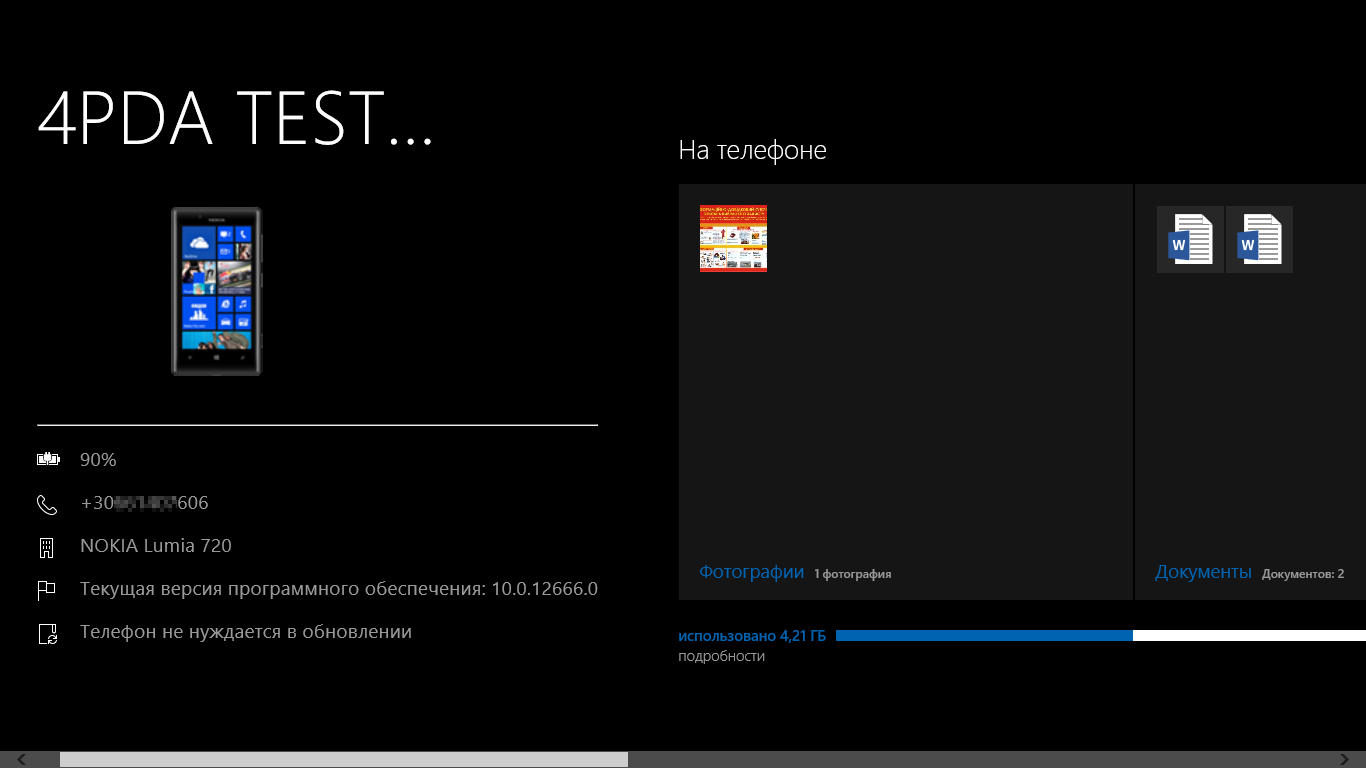Click the building icon beside NOKIA Lumia 720

point(46,547)
